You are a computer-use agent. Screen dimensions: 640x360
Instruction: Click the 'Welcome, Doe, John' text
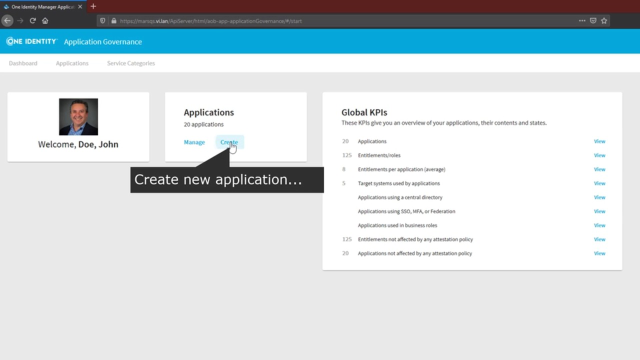coord(78,144)
